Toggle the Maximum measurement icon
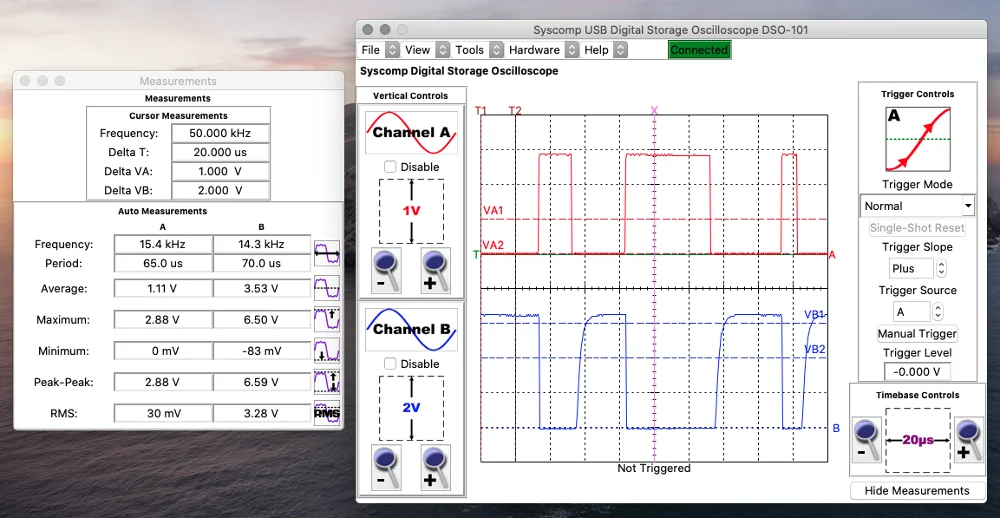 tap(327, 320)
